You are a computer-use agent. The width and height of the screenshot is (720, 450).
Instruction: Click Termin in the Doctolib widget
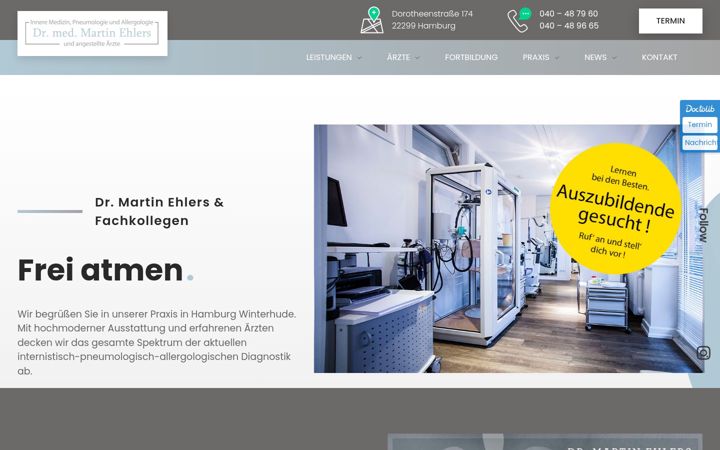click(x=700, y=124)
